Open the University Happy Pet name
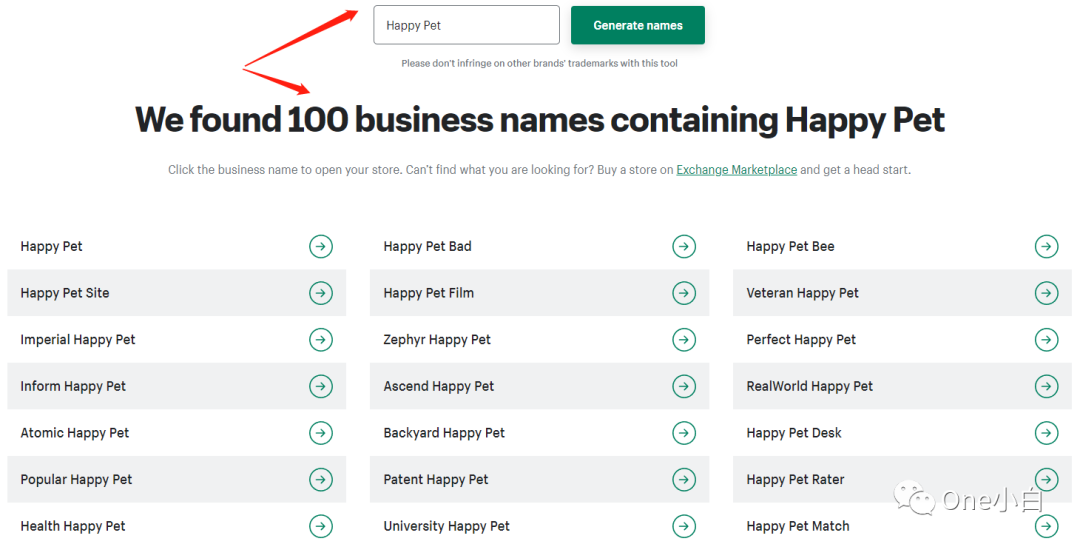Image resolution: width=1080 pixels, height=547 pixels. pos(446,526)
